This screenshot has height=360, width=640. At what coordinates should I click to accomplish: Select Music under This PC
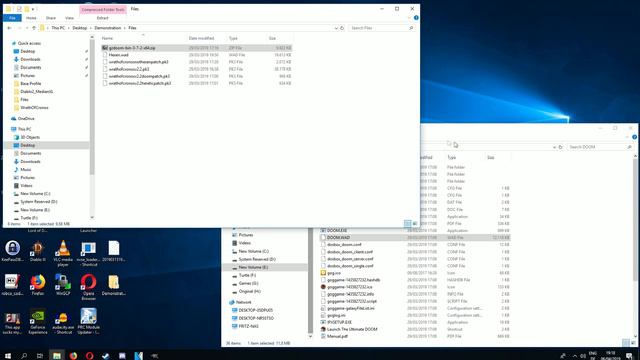click(x=25, y=169)
